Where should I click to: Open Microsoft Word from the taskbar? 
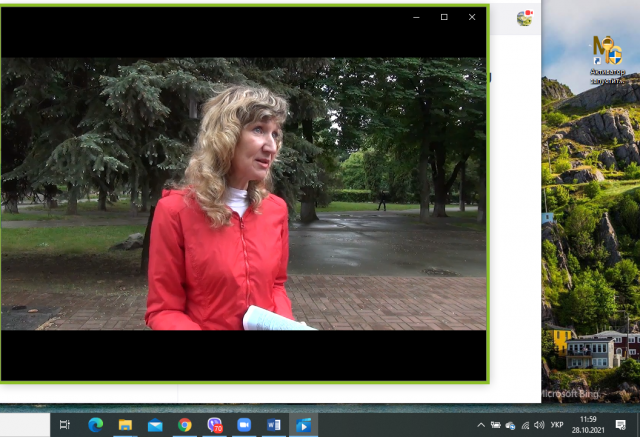click(x=274, y=425)
